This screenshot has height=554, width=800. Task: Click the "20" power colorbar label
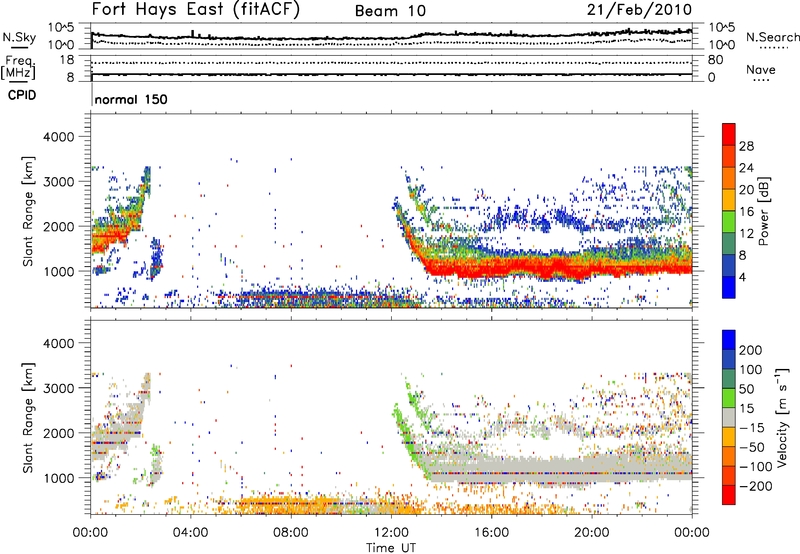[746, 190]
